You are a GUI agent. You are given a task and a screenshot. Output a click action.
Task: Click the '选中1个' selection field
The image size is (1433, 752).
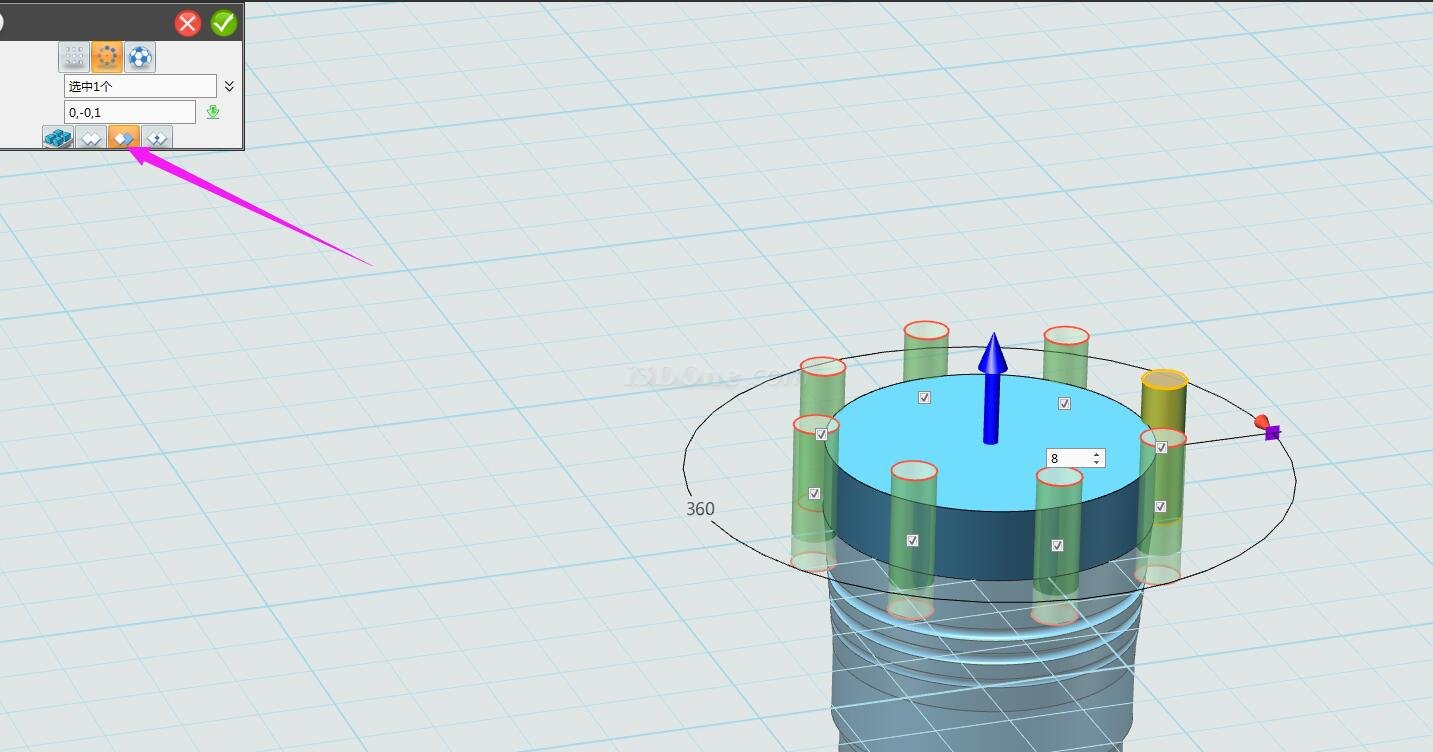pyautogui.click(x=140, y=86)
